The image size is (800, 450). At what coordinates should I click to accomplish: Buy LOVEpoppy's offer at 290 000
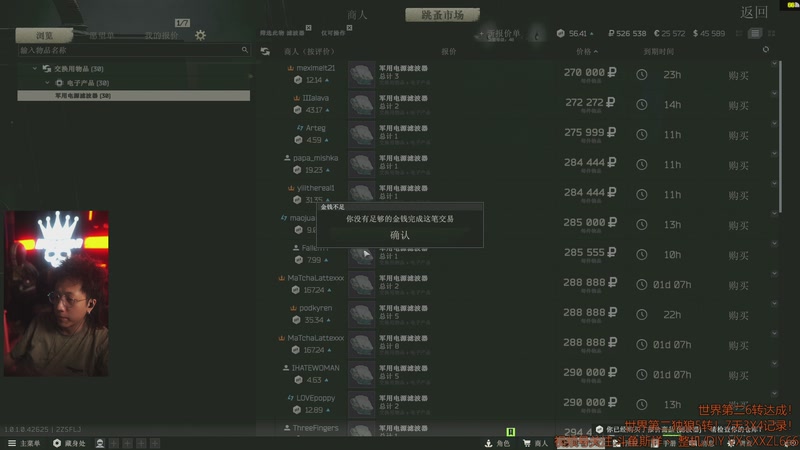738,406
